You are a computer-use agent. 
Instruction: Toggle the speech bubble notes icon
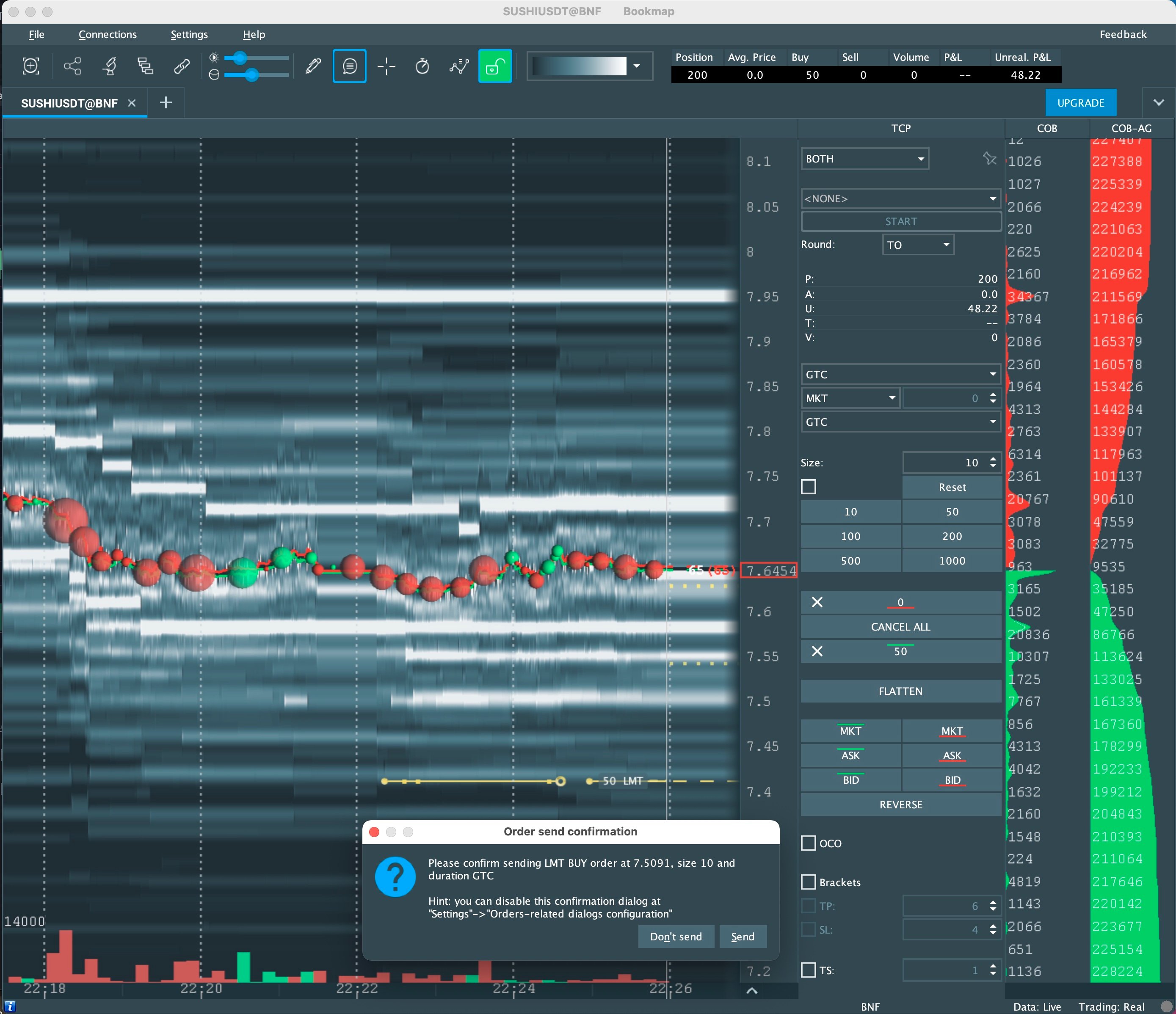(x=349, y=66)
